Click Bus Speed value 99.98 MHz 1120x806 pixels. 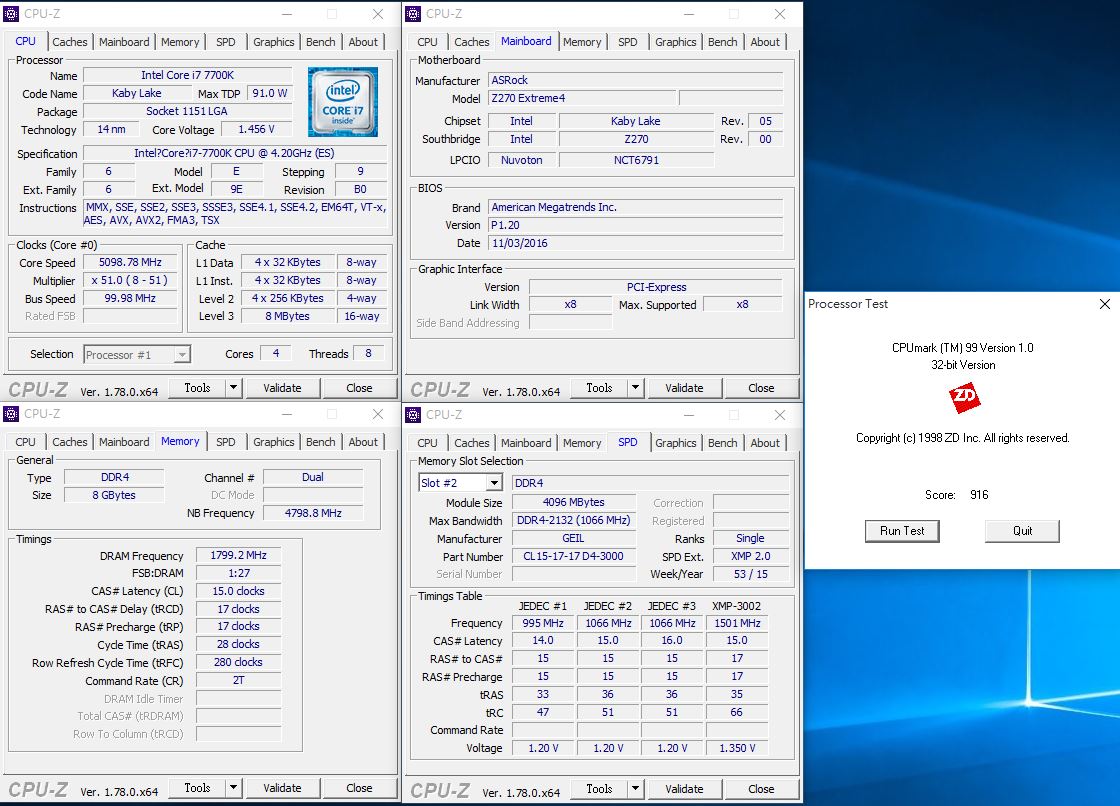130,298
